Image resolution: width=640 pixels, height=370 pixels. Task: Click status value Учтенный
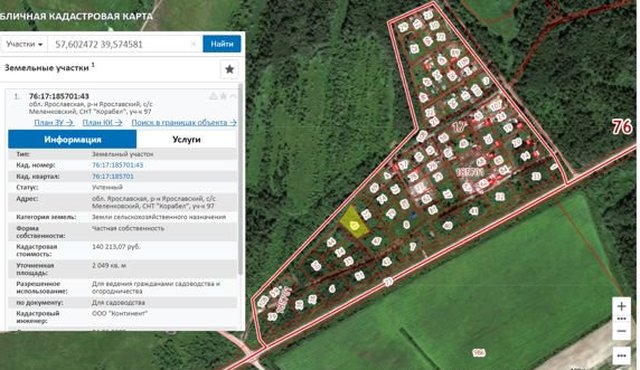tap(107, 188)
